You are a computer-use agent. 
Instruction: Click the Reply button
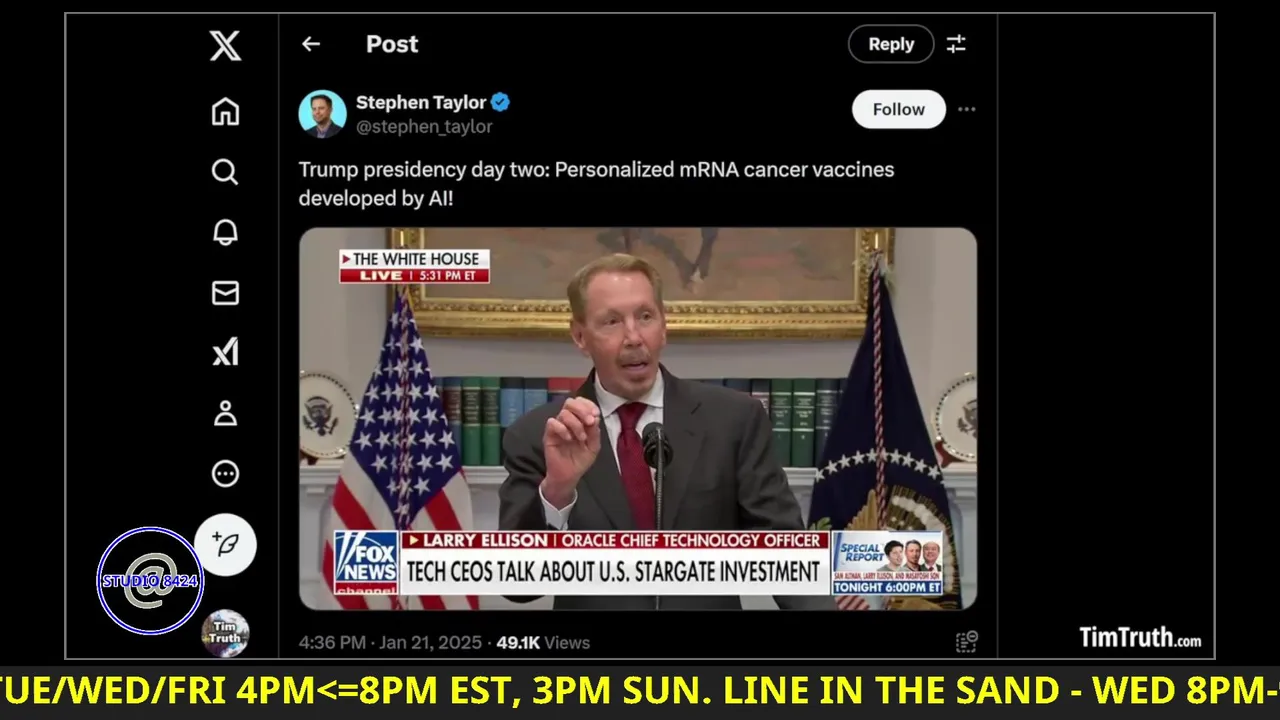891,44
